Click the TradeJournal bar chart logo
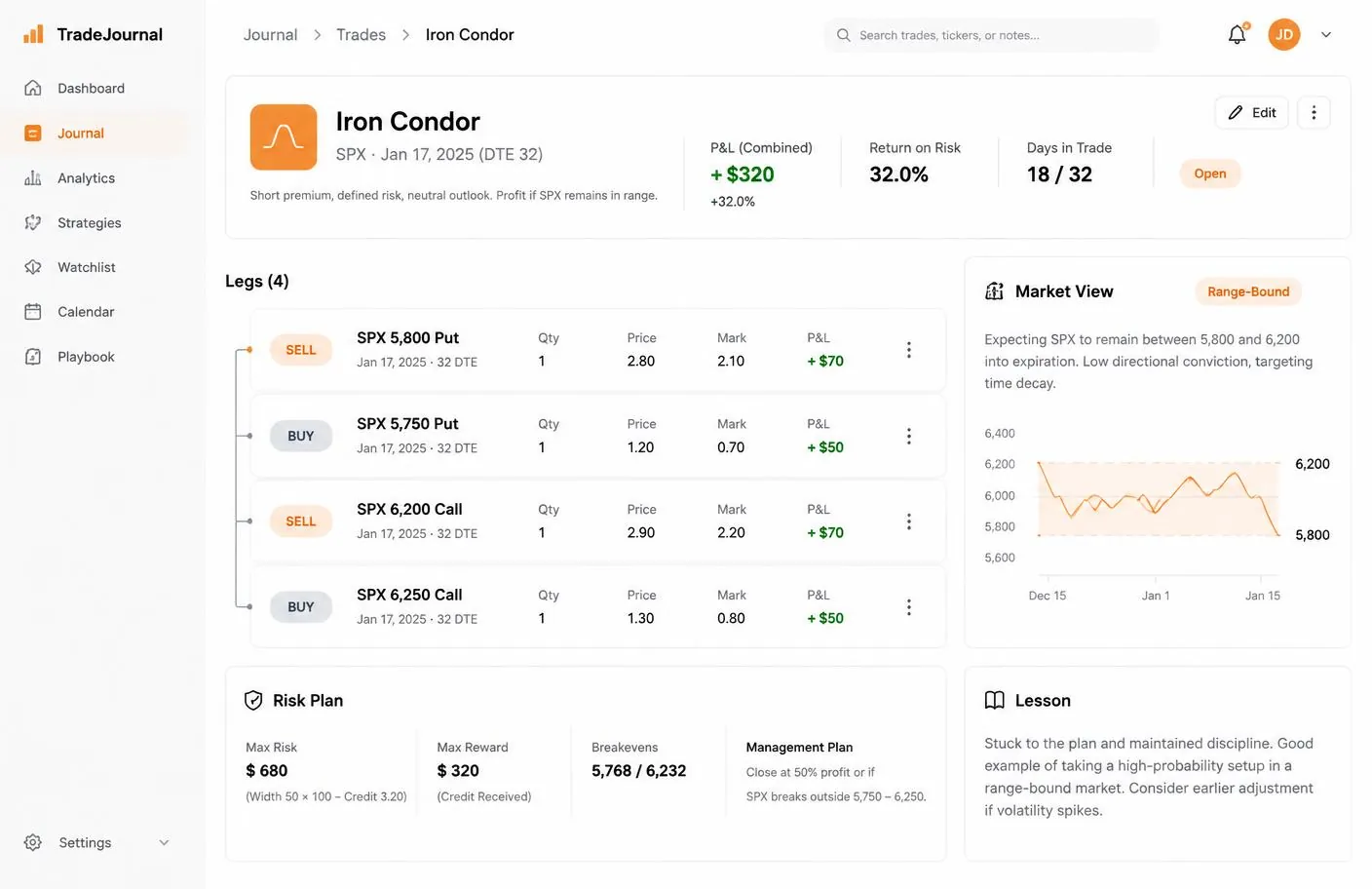Image resolution: width=1372 pixels, height=889 pixels. pos(33,34)
